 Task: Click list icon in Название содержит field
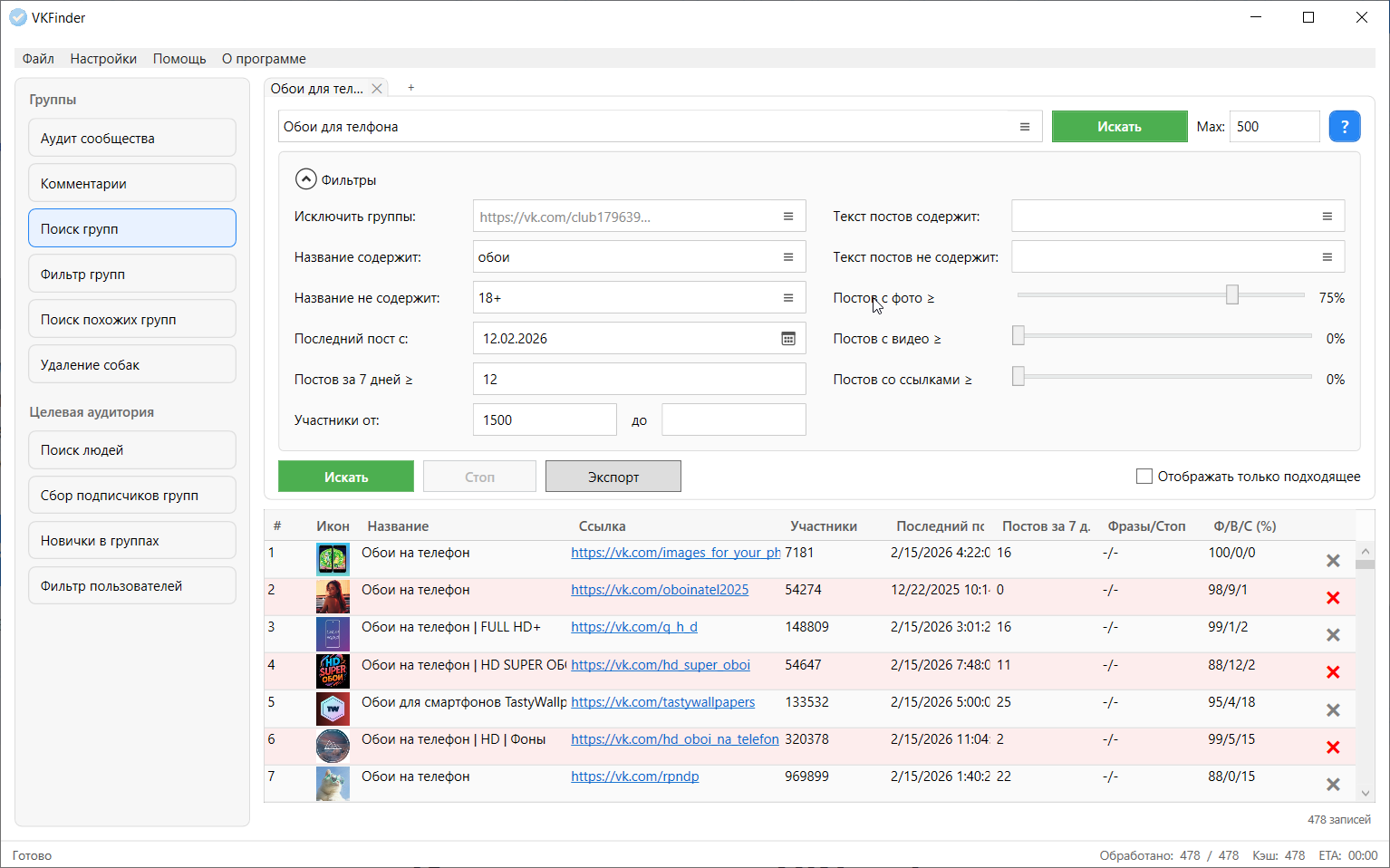(x=787, y=257)
